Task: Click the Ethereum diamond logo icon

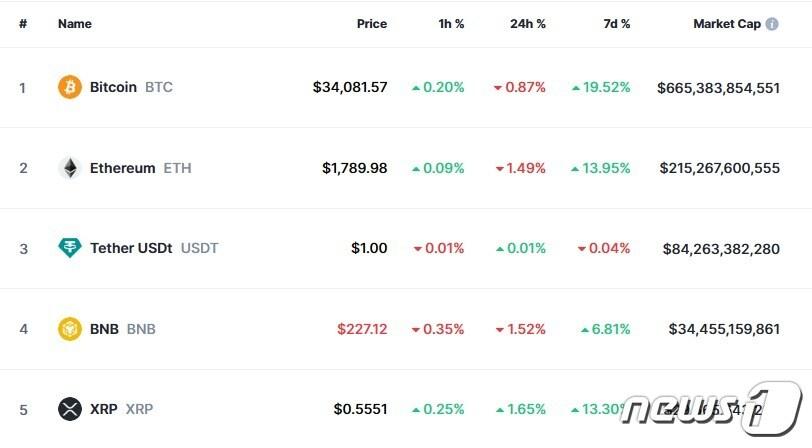Action: point(70,168)
